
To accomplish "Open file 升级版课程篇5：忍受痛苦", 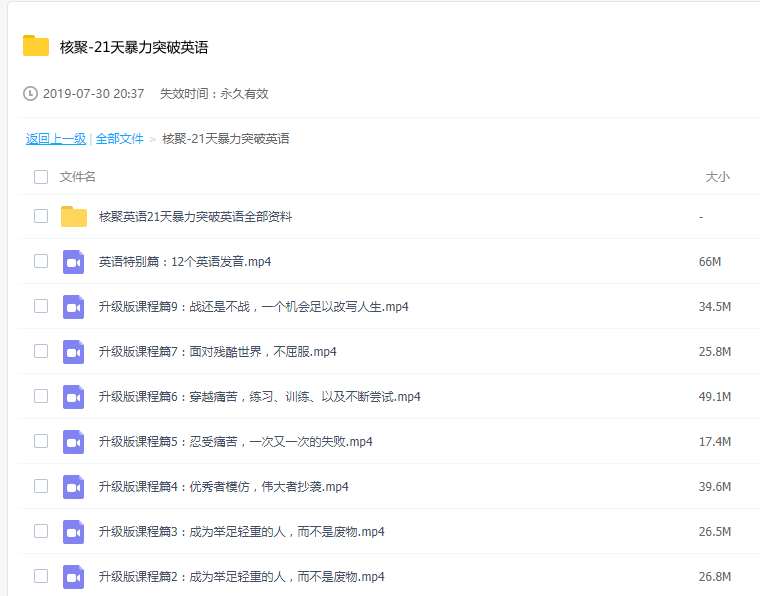I will click(236, 442).
